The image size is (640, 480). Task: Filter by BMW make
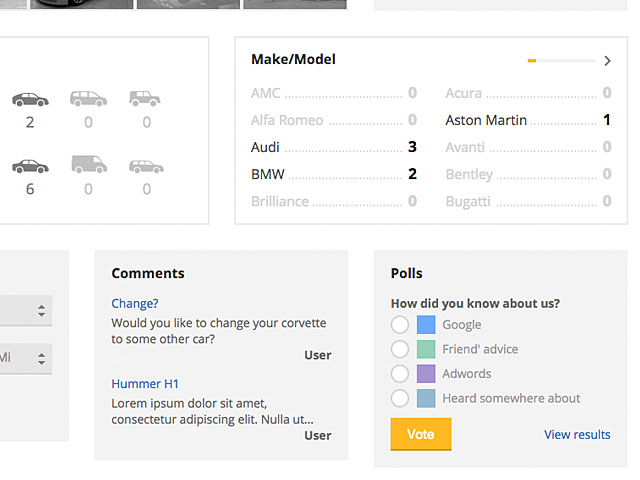click(x=333, y=174)
